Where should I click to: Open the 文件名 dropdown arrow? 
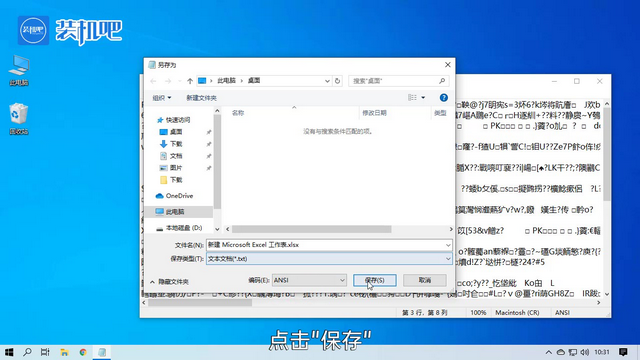(x=448, y=245)
